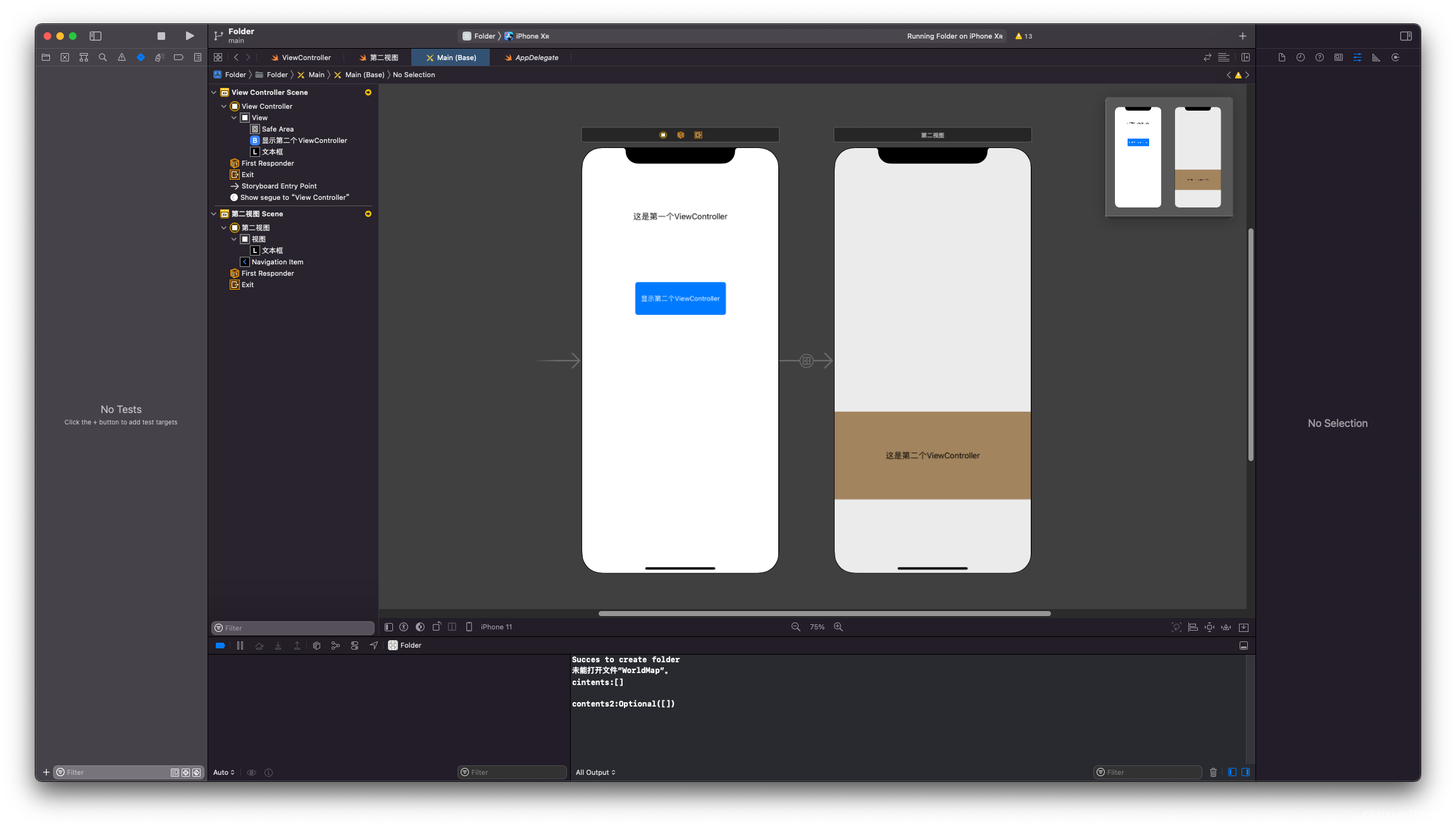This screenshot has width=1456, height=828.
Task: Collapse the View Controller Scene
Action: click(x=214, y=92)
